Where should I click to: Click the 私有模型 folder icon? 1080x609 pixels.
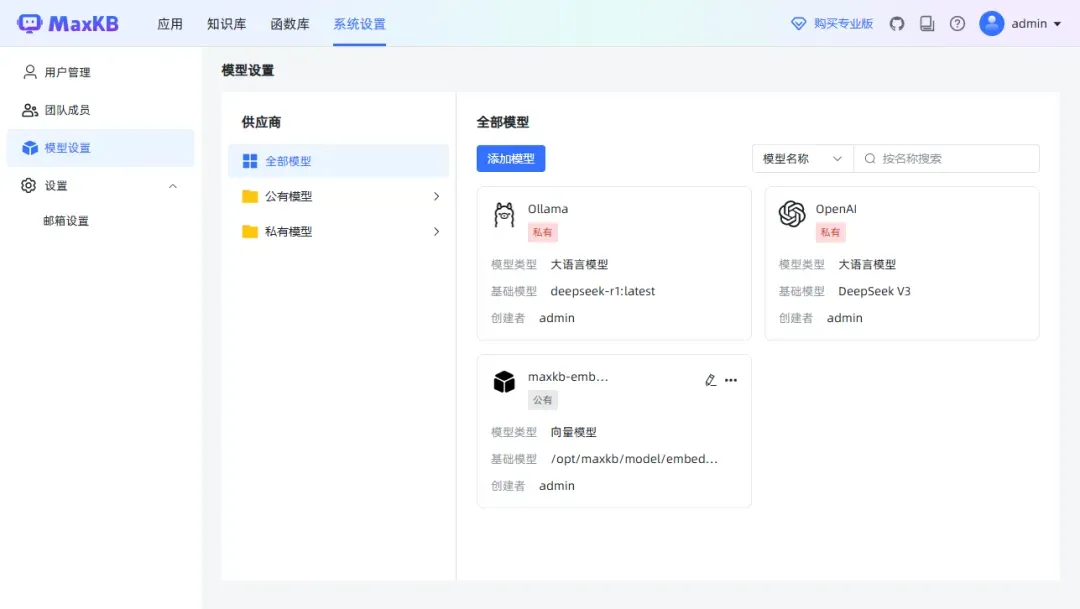pyautogui.click(x=250, y=231)
